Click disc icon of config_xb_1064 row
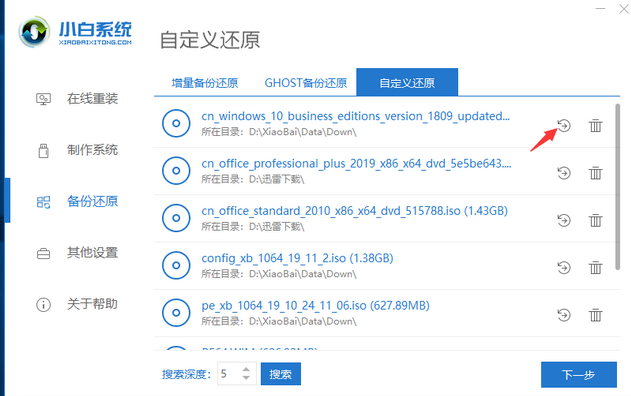The image size is (631, 396). click(x=176, y=265)
